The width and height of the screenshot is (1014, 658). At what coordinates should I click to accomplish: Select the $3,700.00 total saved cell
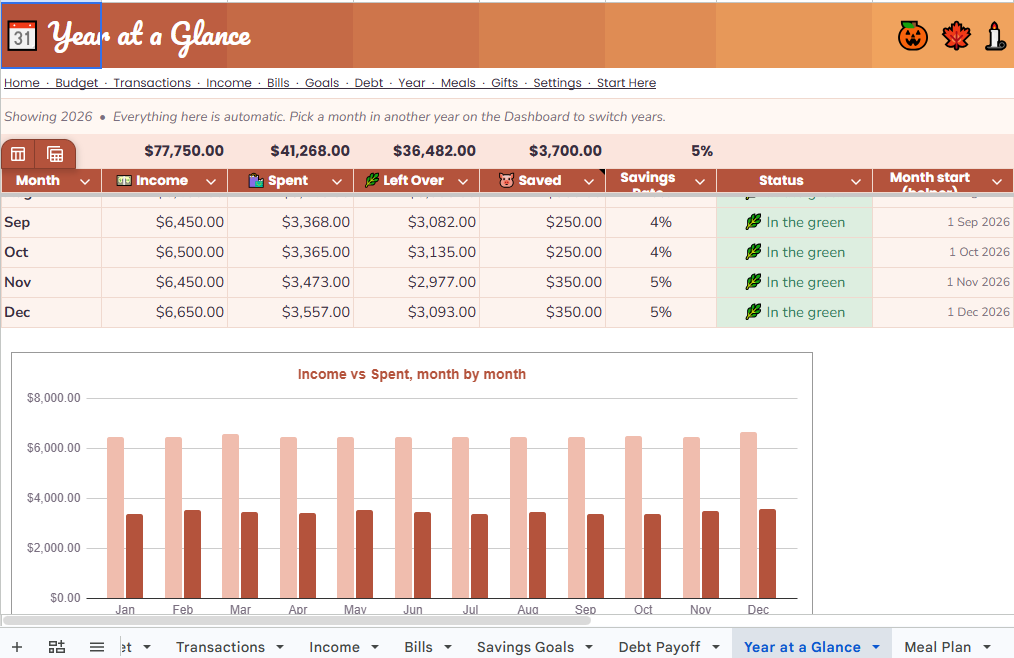543,151
